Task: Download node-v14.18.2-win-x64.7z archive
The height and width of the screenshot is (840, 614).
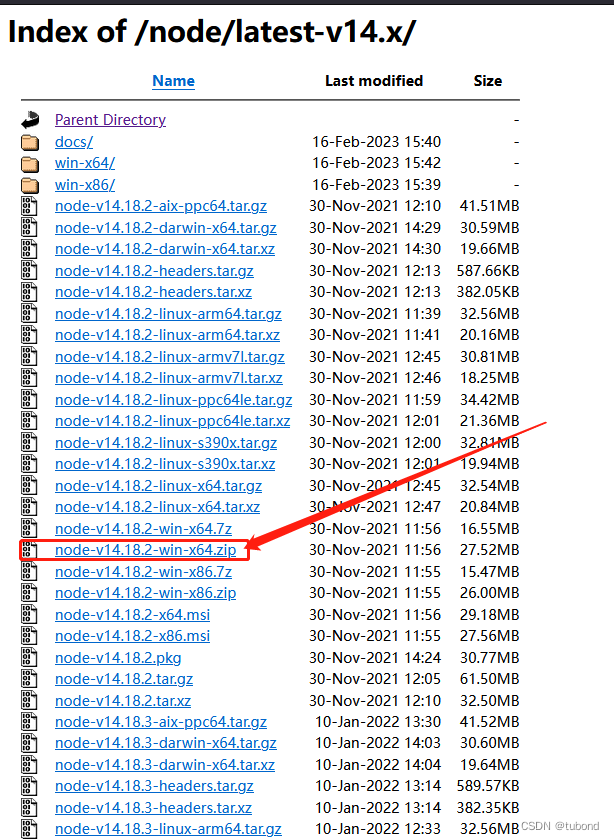Action: (x=143, y=529)
